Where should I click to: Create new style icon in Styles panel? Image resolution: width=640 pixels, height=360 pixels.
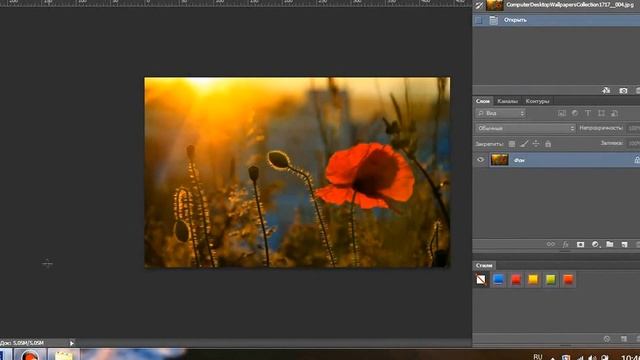[x=624, y=339]
